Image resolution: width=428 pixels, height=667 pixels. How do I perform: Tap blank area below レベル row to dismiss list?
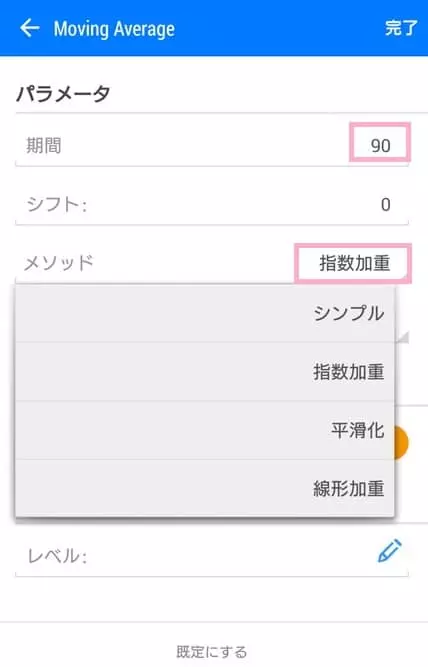(x=211, y=600)
